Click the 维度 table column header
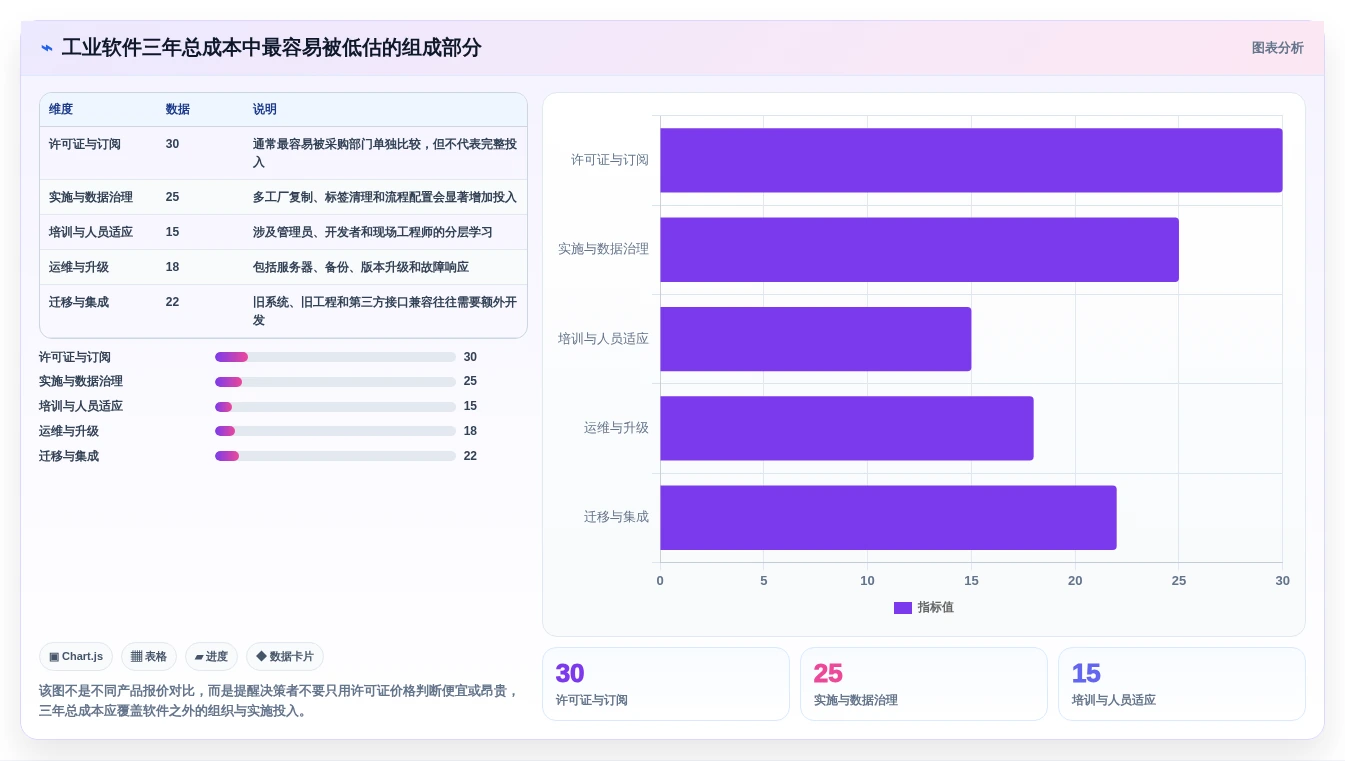Screen dimensions: 1345x761 [61, 109]
